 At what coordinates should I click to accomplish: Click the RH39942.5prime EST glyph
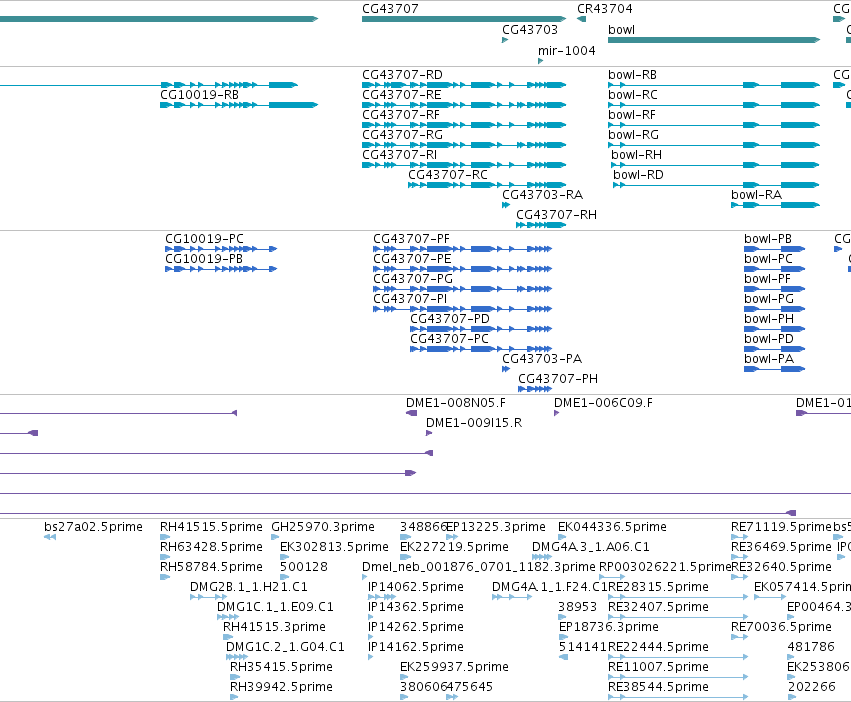point(234,697)
